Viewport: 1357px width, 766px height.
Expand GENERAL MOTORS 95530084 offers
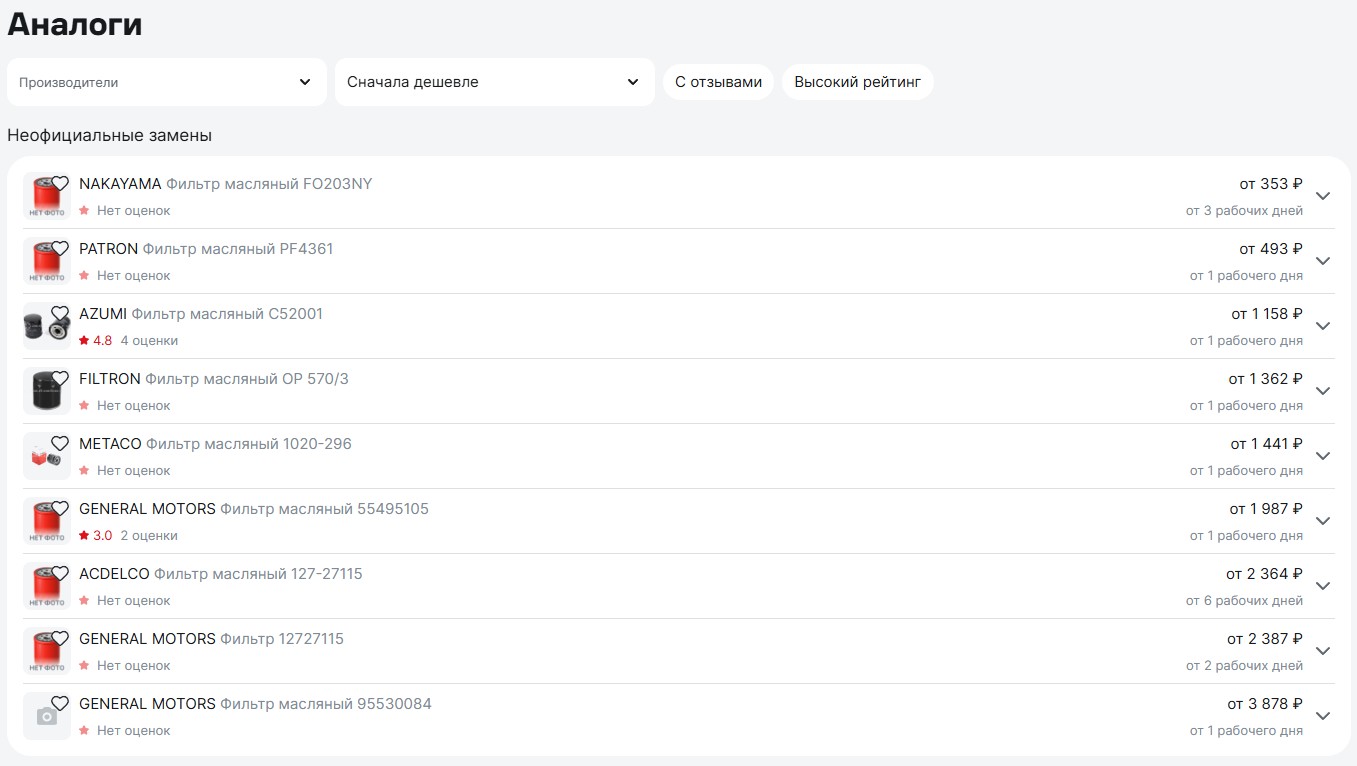[x=1323, y=716]
